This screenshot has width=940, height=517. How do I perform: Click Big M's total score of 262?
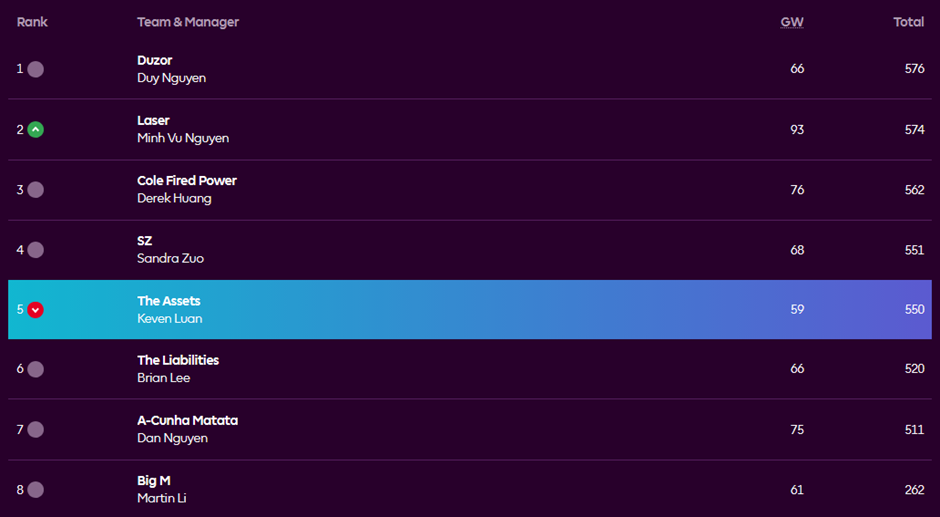[914, 490]
